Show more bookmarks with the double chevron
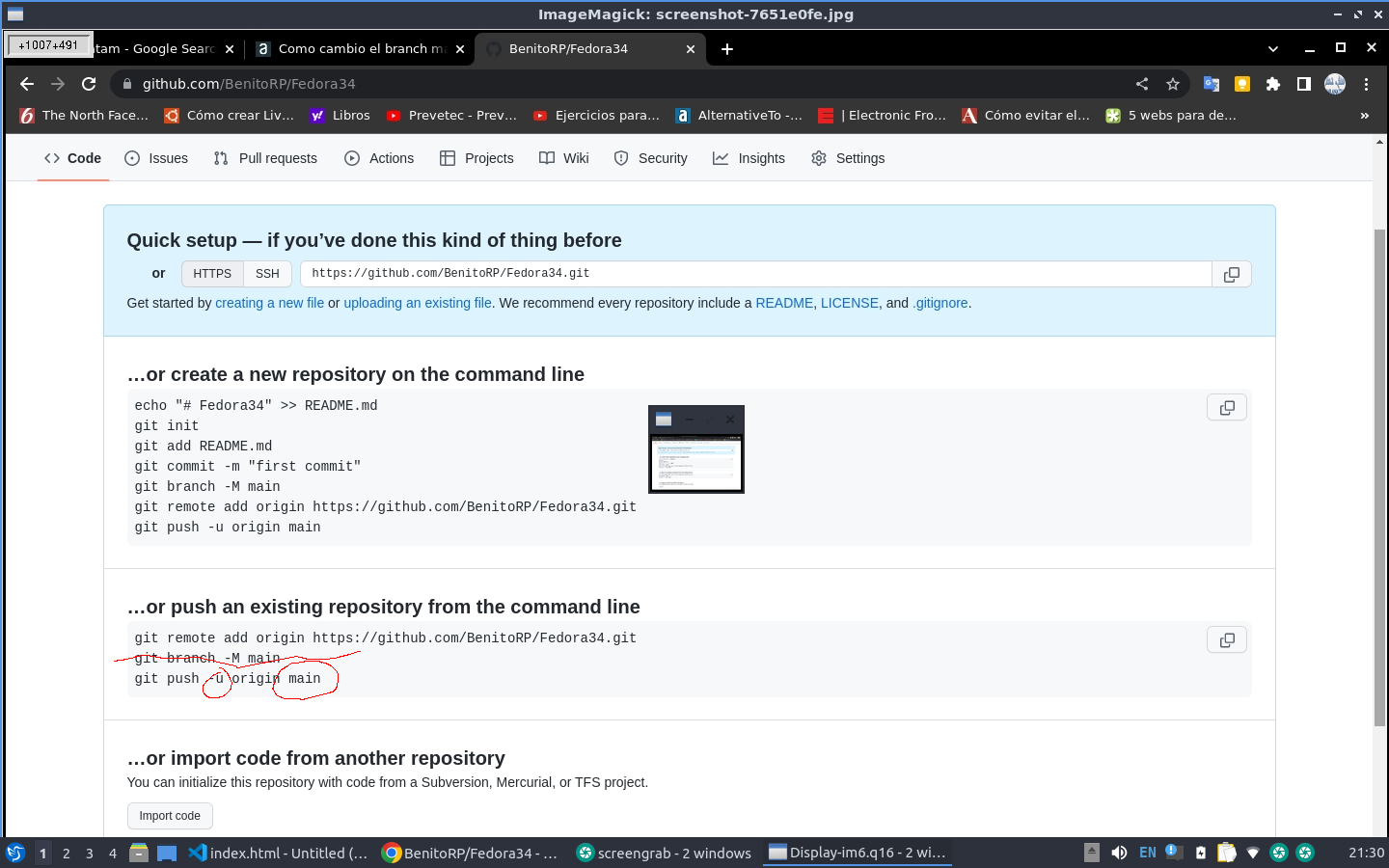Screen dimensions: 1389x868 coord(1365,116)
